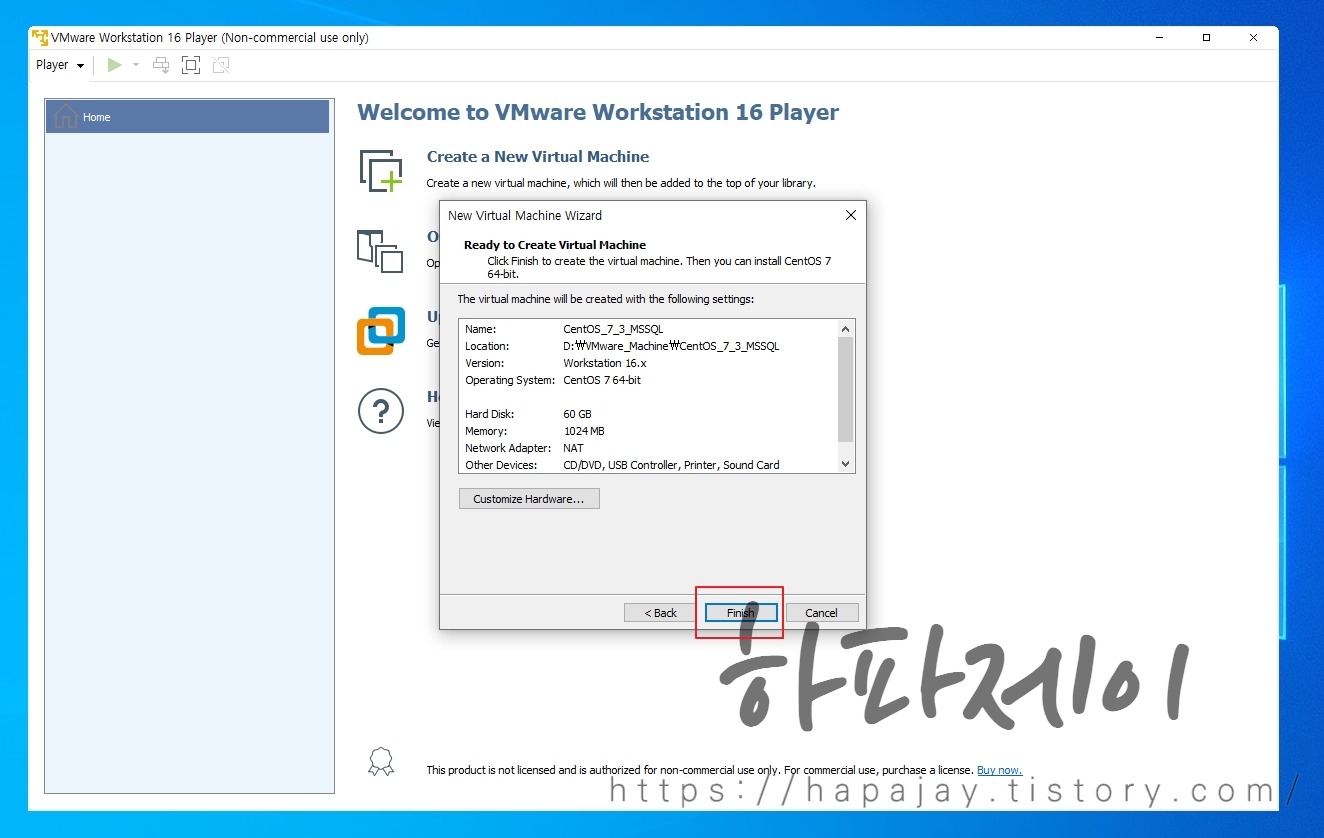Close the VMware Workstation Player window
Image resolution: width=1324 pixels, height=838 pixels.
(1254, 38)
